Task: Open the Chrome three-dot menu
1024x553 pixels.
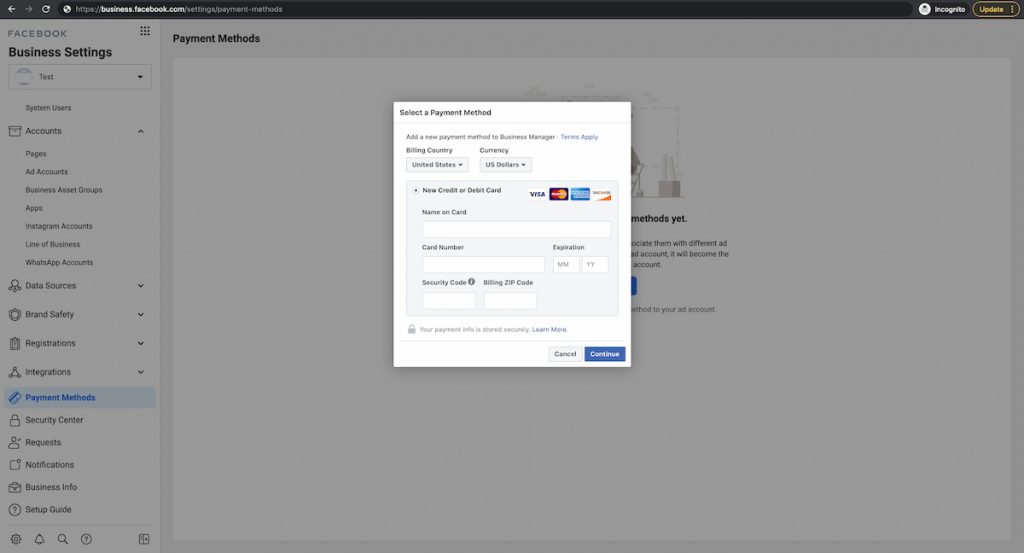Action: (1012, 9)
